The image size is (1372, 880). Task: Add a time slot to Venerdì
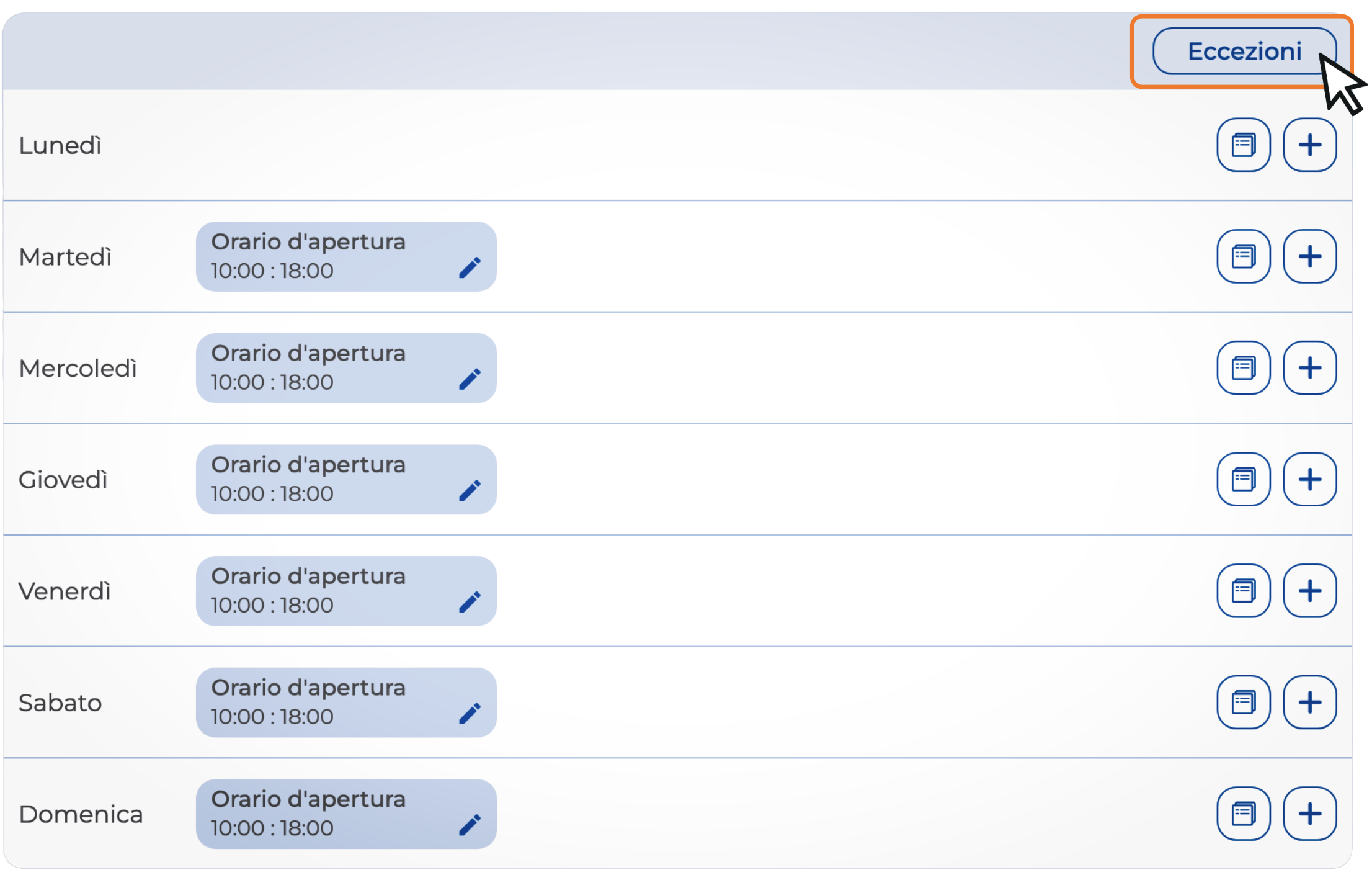coord(1309,591)
